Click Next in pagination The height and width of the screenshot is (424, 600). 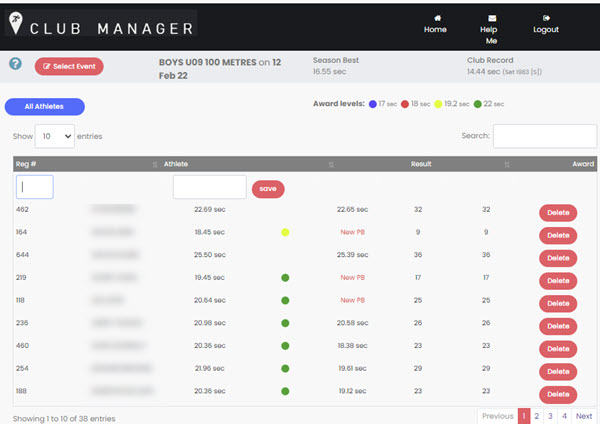[583, 416]
